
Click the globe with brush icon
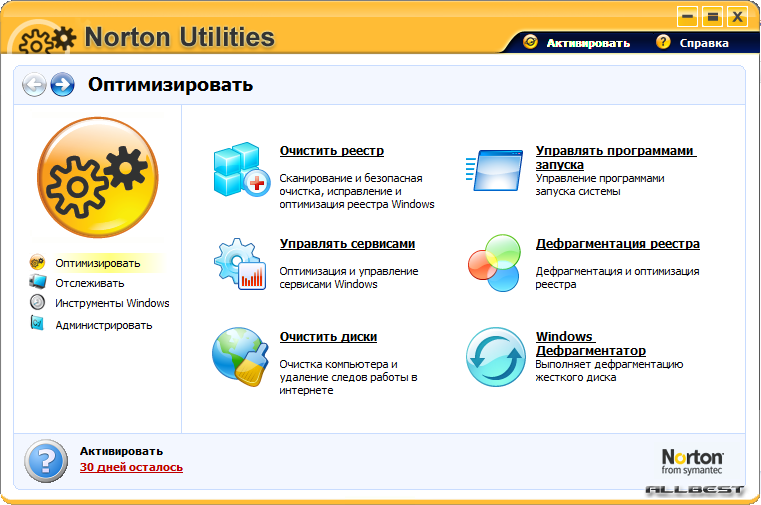241,357
